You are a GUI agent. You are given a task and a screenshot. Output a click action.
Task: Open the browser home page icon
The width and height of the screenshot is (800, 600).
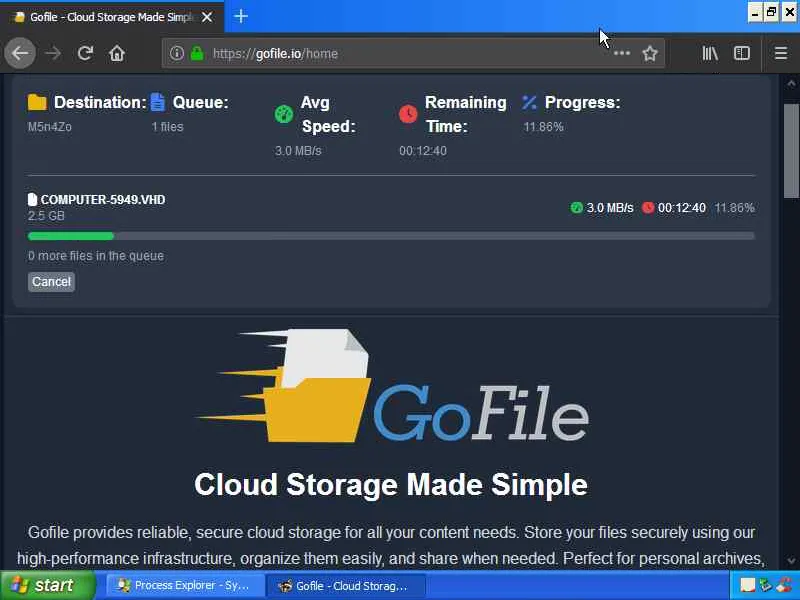(117, 53)
